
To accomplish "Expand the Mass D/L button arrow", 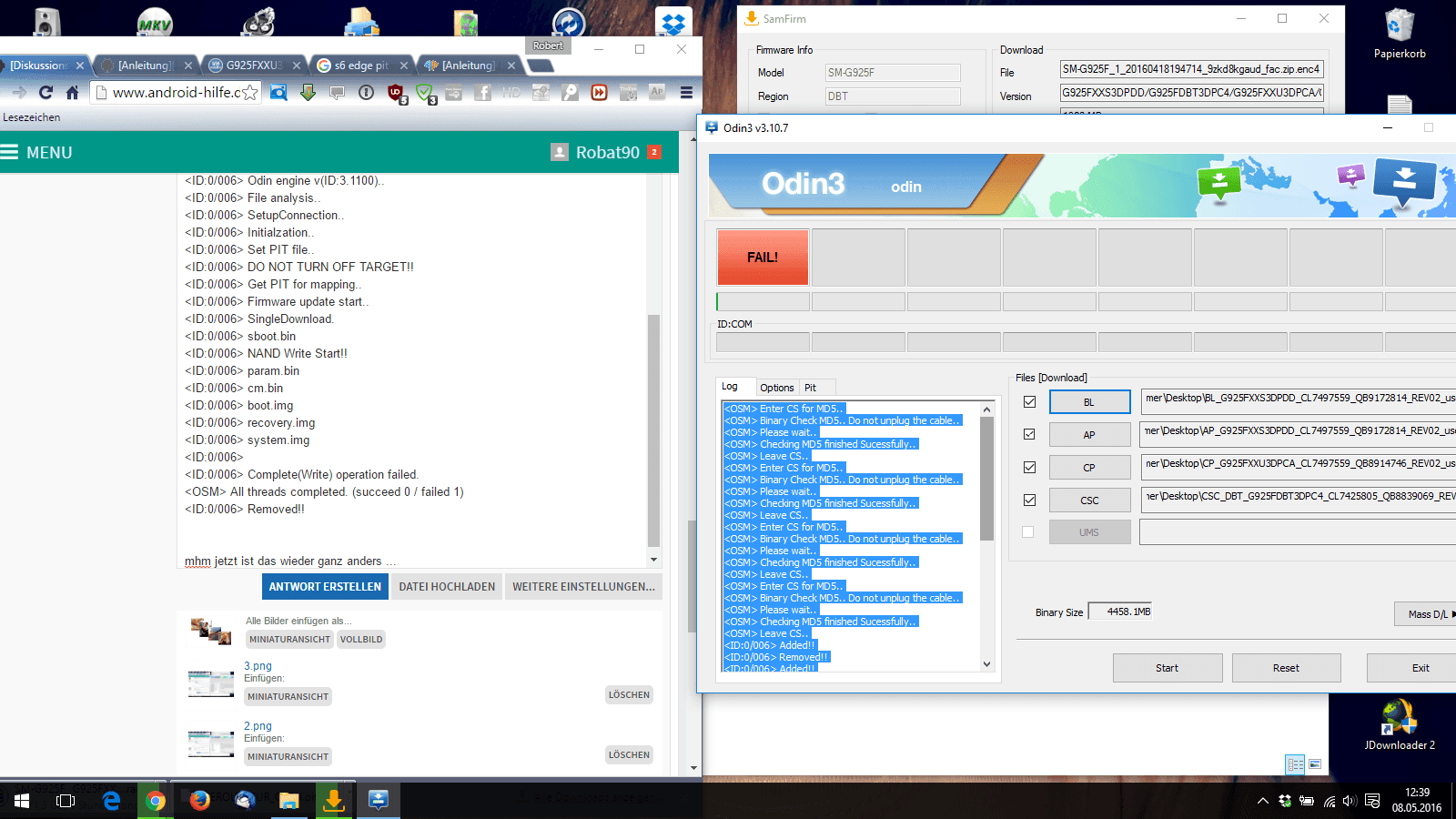I will click(1426, 614).
